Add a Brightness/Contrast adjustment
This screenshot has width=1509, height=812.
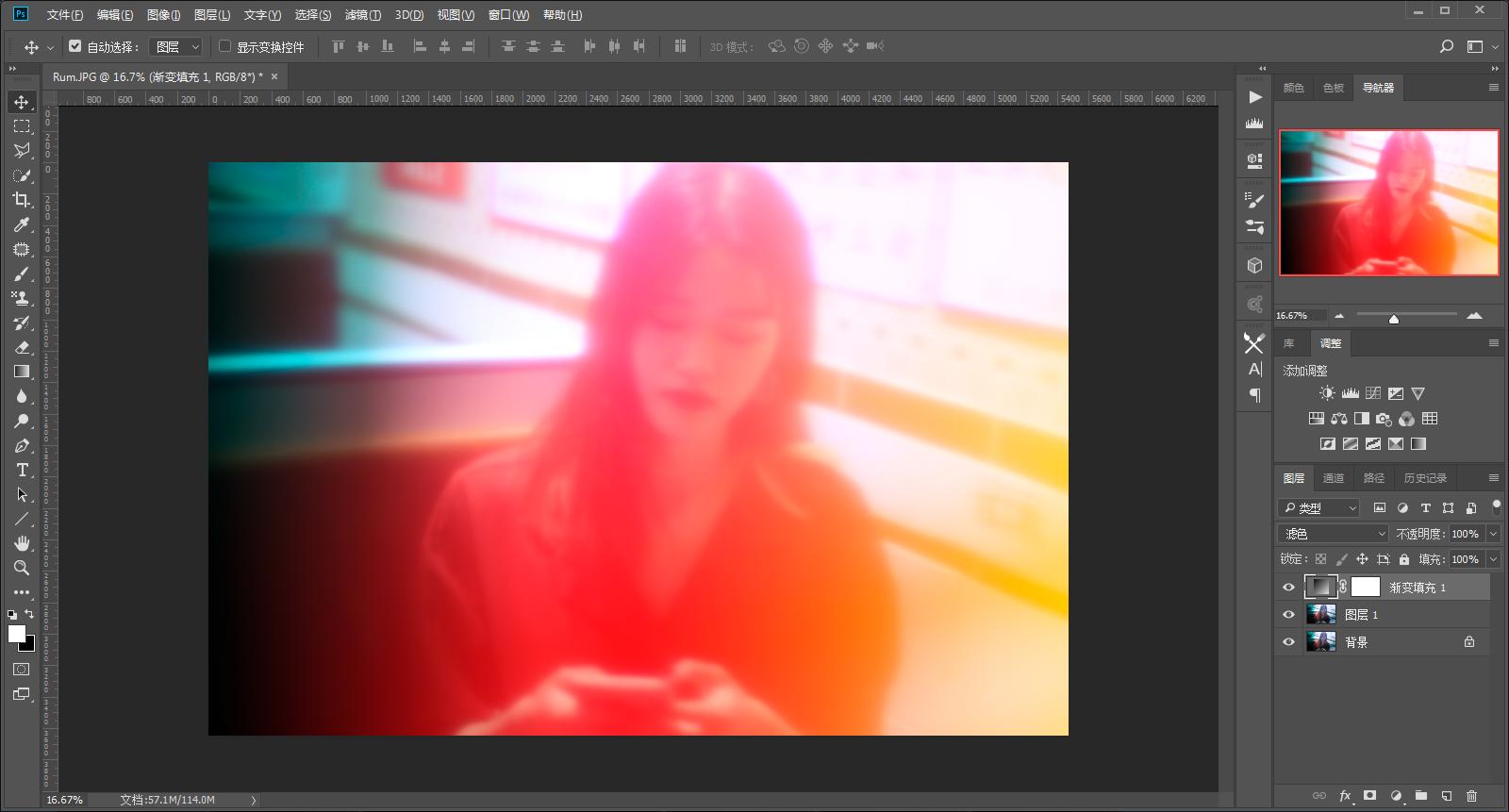[1327, 393]
